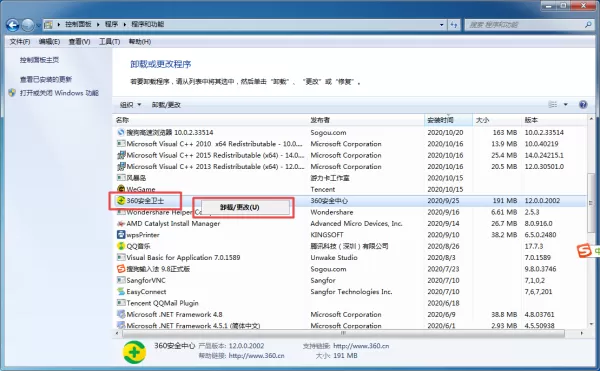This screenshot has height=371, width=600.
Task: Expand the 程序 breadcrumb arrow
Action: (x=125, y=24)
